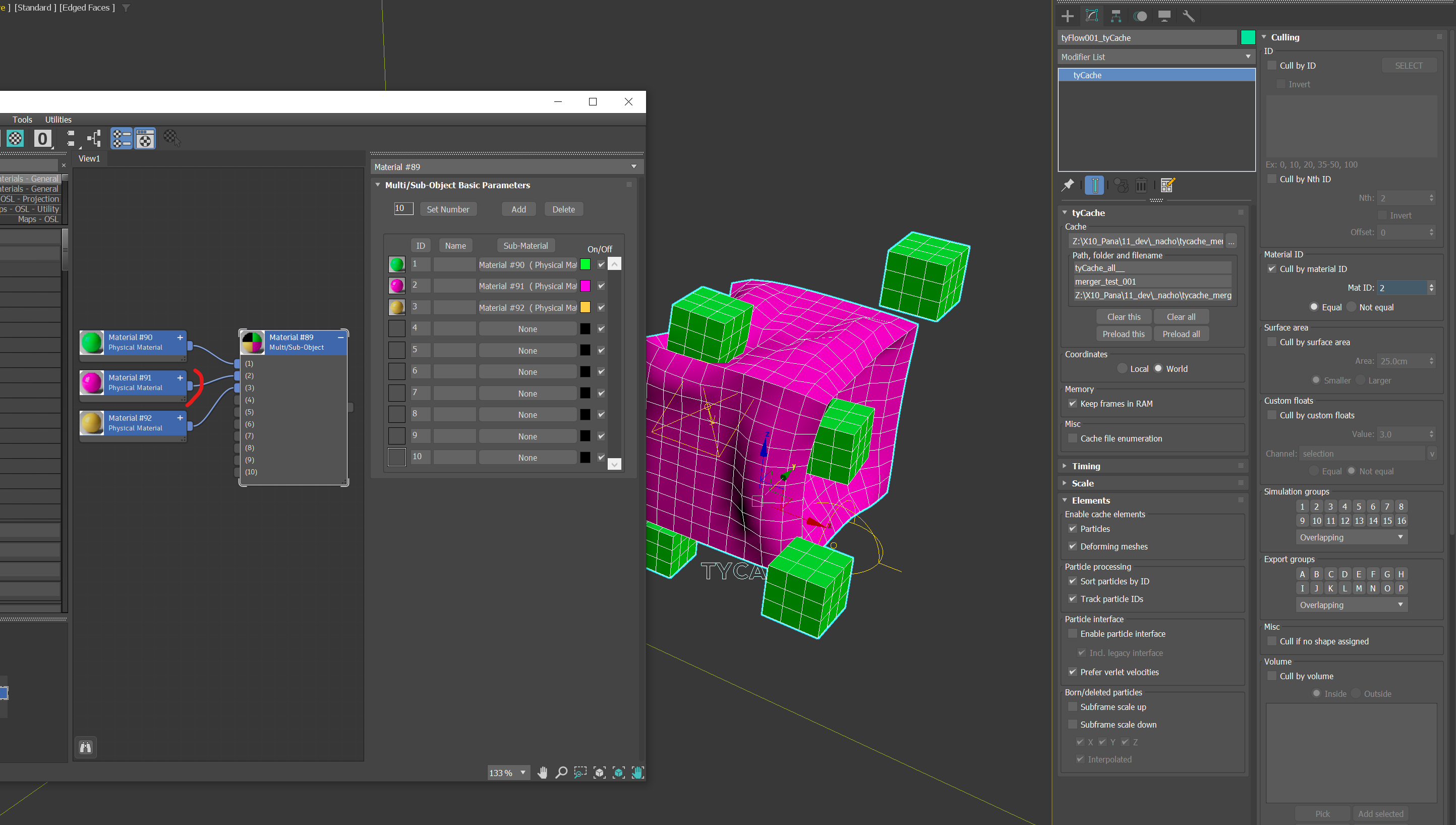Click the tyFlow001_tyCache object color swatch
Screen dimensions: 1456x825
click(x=1248, y=37)
